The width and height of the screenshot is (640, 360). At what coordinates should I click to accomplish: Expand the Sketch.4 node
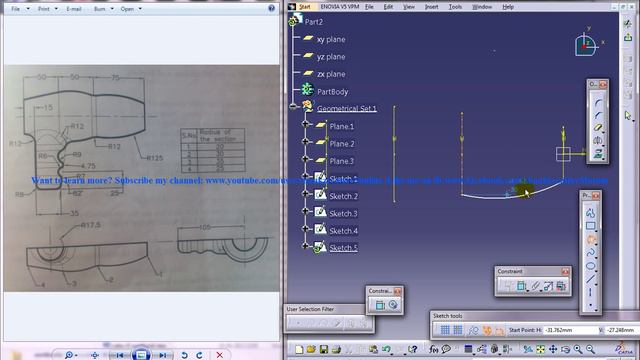[x=305, y=228]
